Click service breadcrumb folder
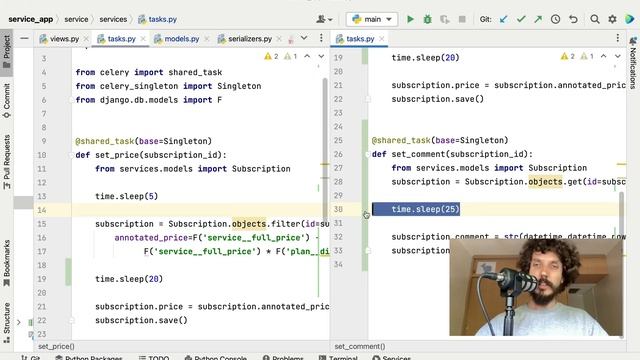This screenshot has width=640, height=360. pyautogui.click(x=76, y=19)
